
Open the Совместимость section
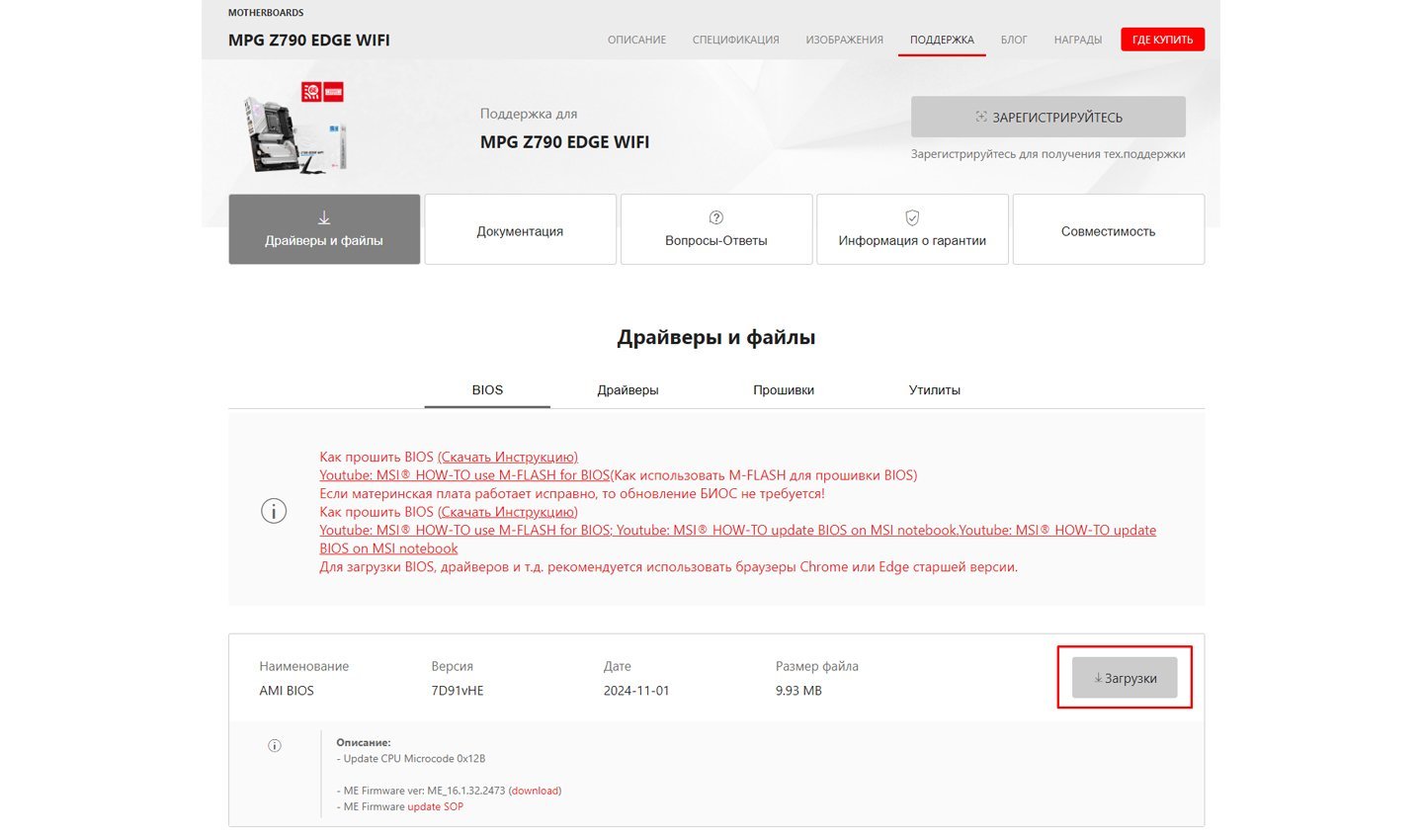[x=1108, y=230]
